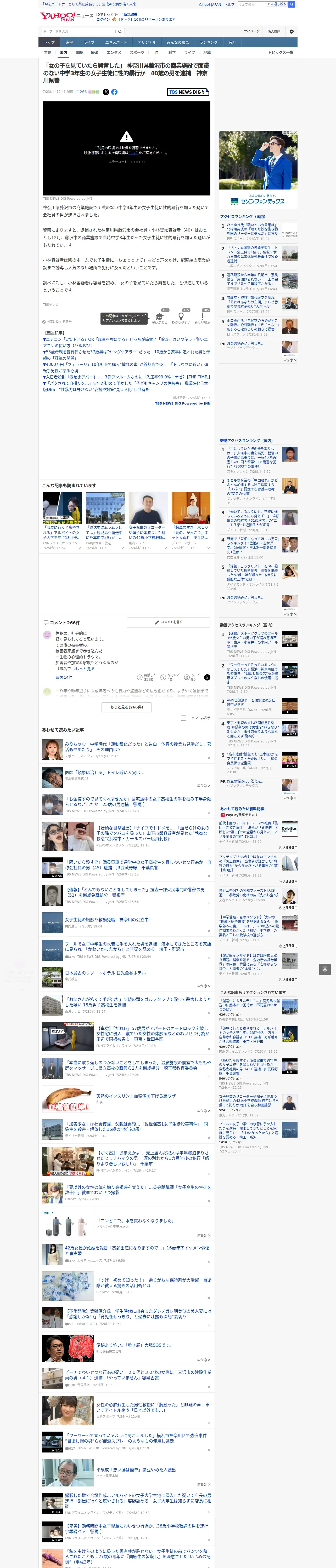Select the ランキング tab
The height and width of the screenshot is (1568, 336).
click(209, 43)
